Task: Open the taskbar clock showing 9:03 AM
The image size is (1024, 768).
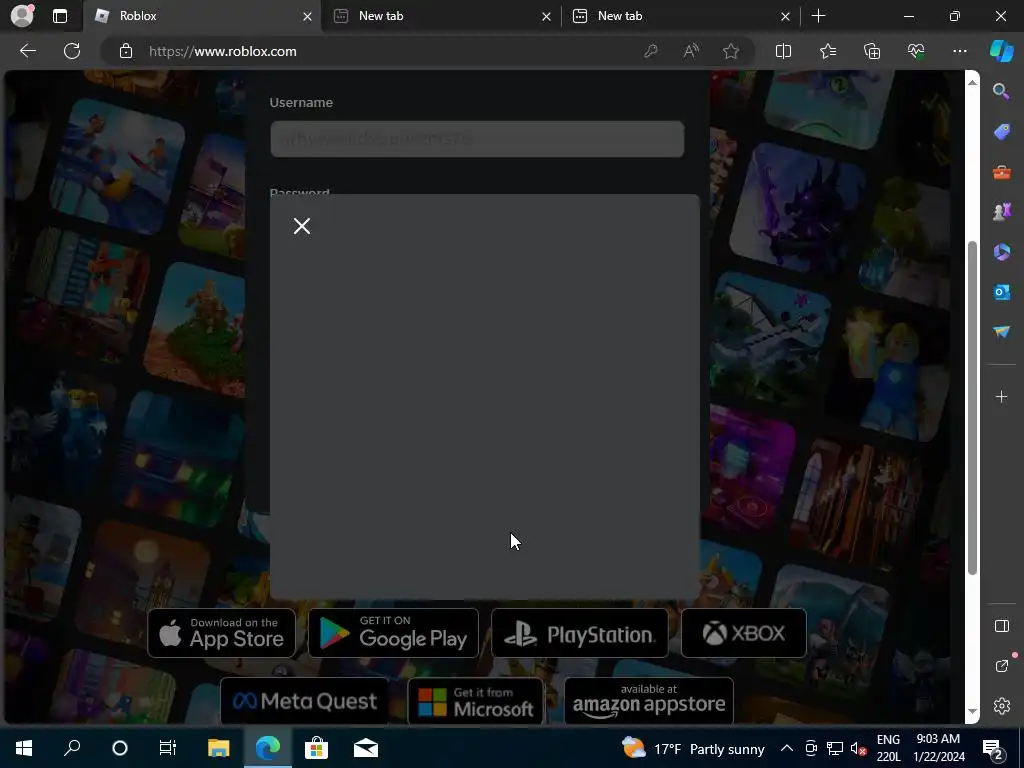Action: pyautogui.click(x=940, y=748)
